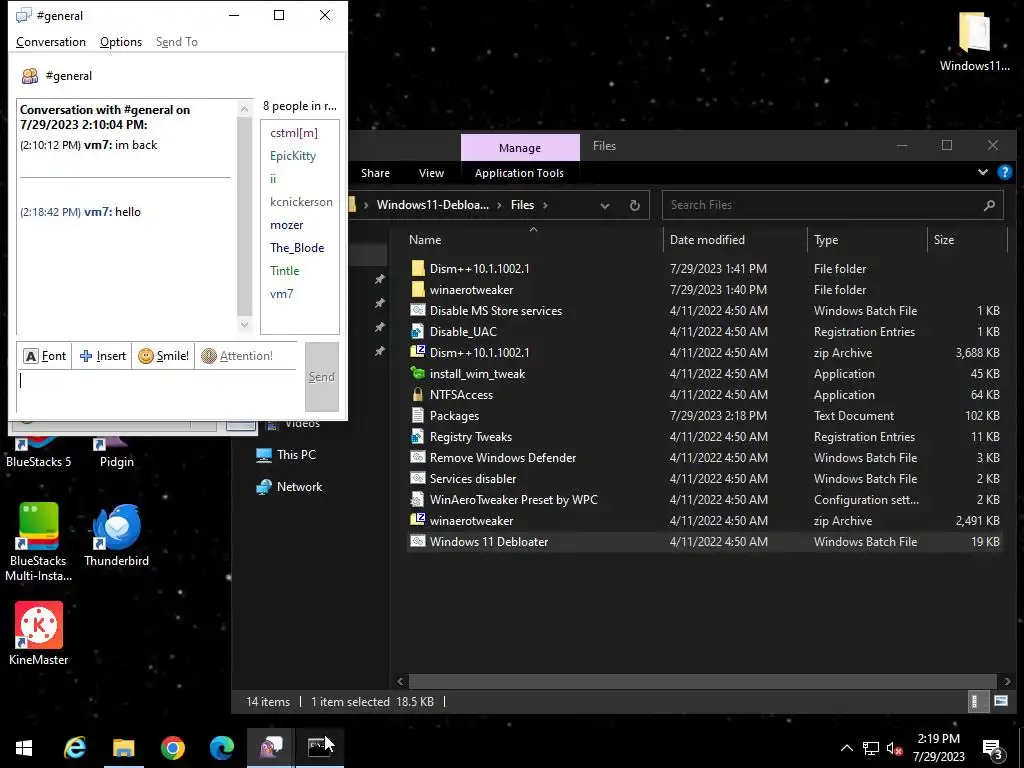Image resolution: width=1024 pixels, height=768 pixels.
Task: Switch to large icons view layout icon
Action: (1000, 701)
